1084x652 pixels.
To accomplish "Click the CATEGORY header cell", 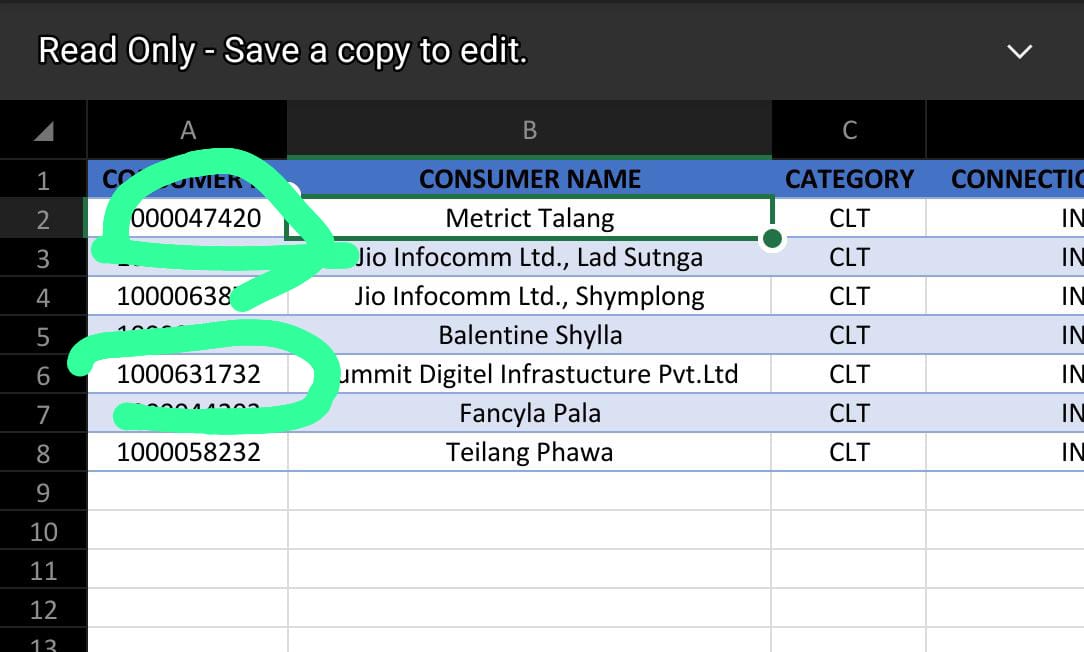I will [849, 179].
